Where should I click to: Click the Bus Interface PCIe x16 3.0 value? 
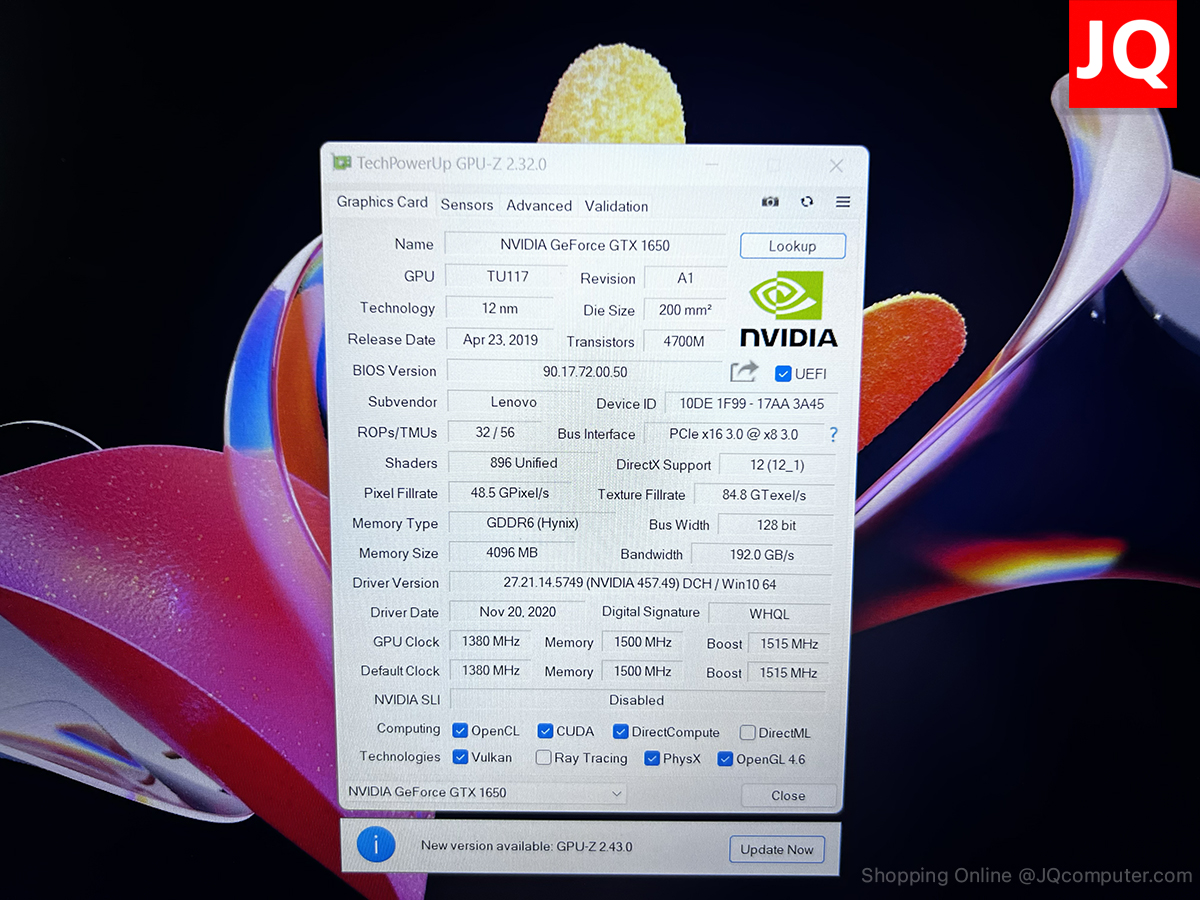[734, 435]
